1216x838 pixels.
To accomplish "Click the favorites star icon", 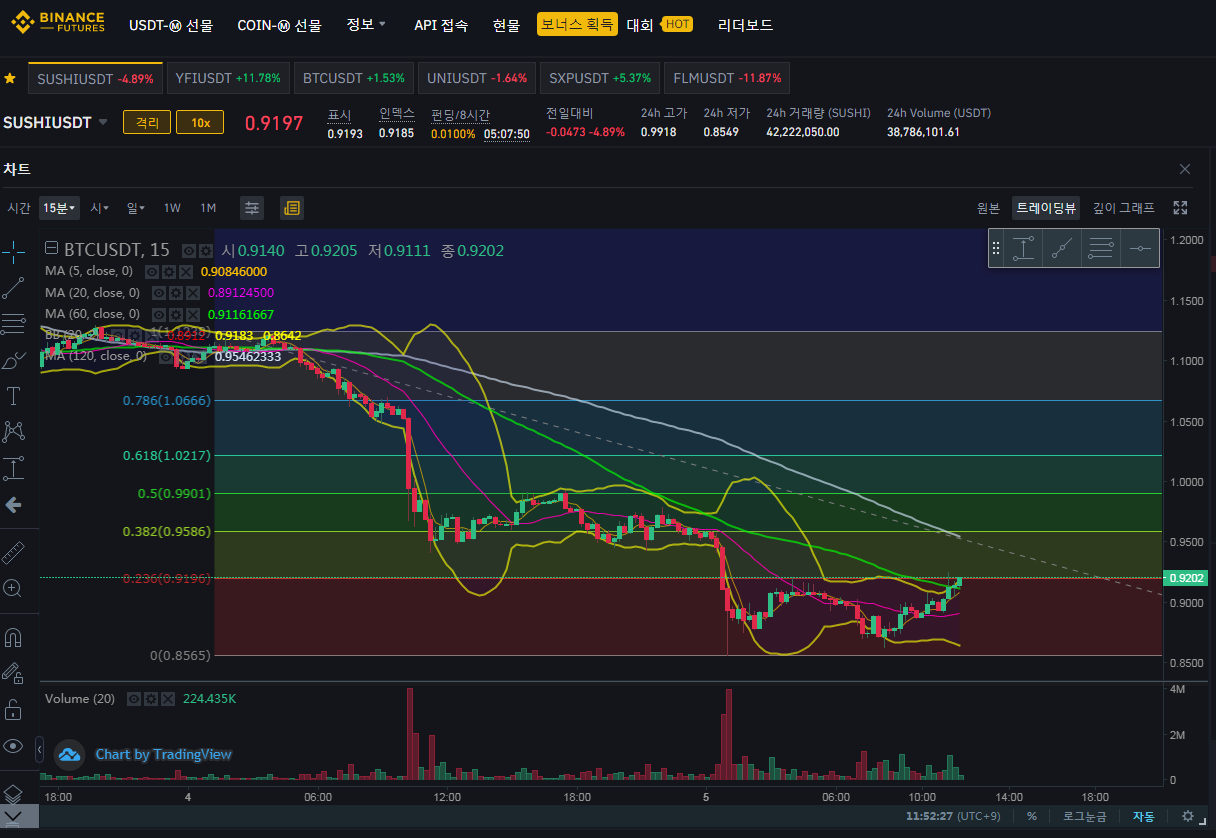I will point(10,78).
